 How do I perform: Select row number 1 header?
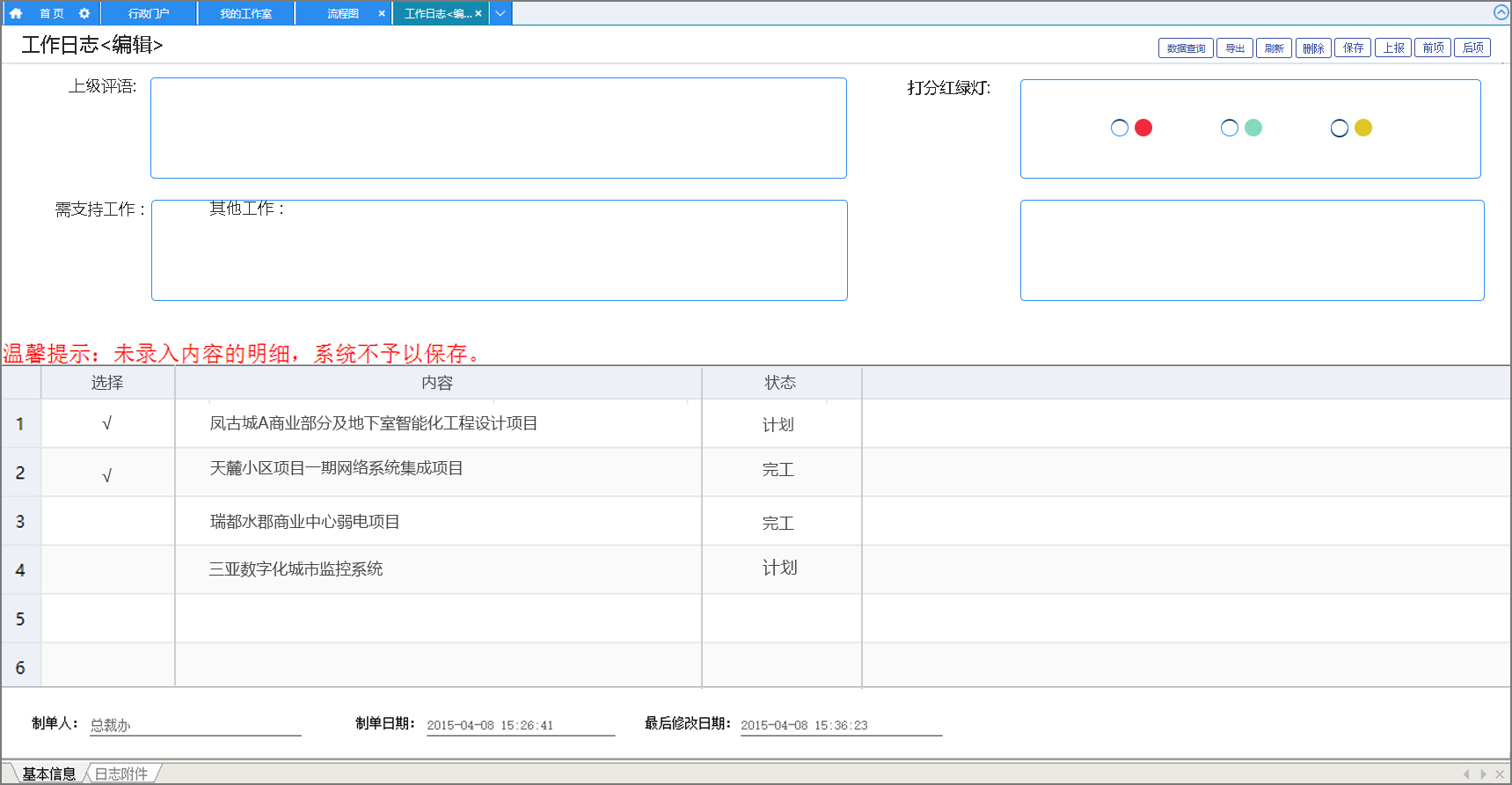(20, 423)
